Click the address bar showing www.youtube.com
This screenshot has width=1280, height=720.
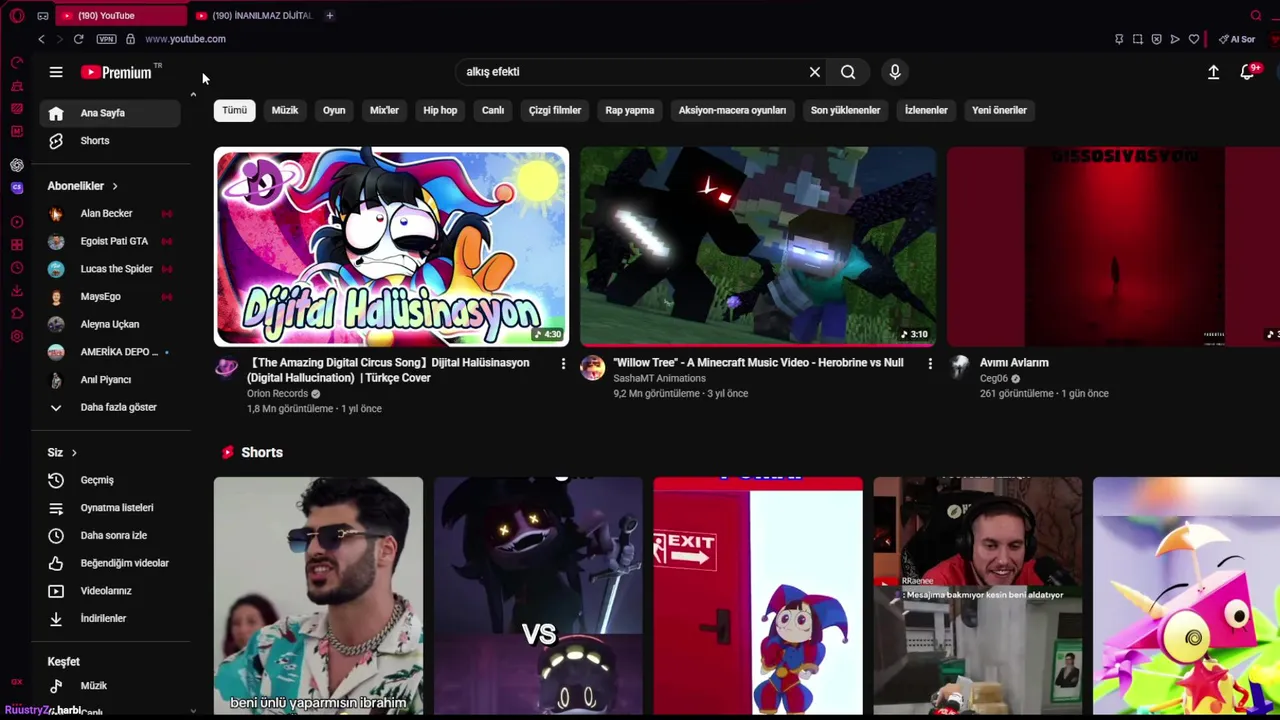(185, 39)
